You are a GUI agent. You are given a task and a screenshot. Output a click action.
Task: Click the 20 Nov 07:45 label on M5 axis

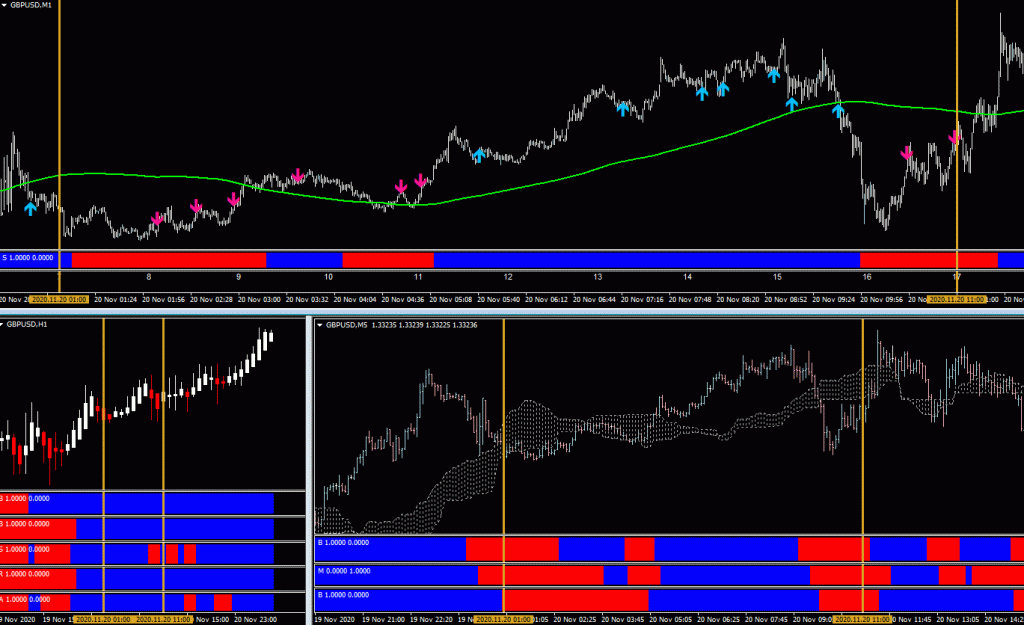766,619
